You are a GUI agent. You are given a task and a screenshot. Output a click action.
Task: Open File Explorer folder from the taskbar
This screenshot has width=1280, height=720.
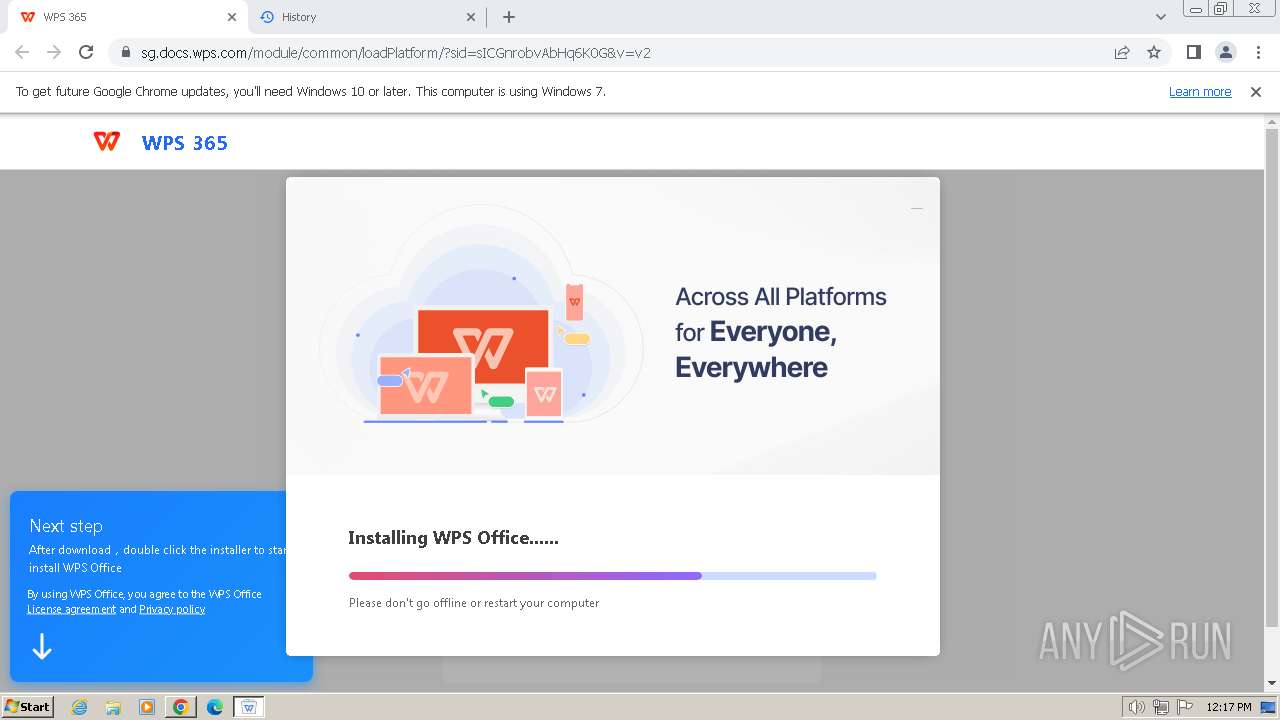point(113,707)
